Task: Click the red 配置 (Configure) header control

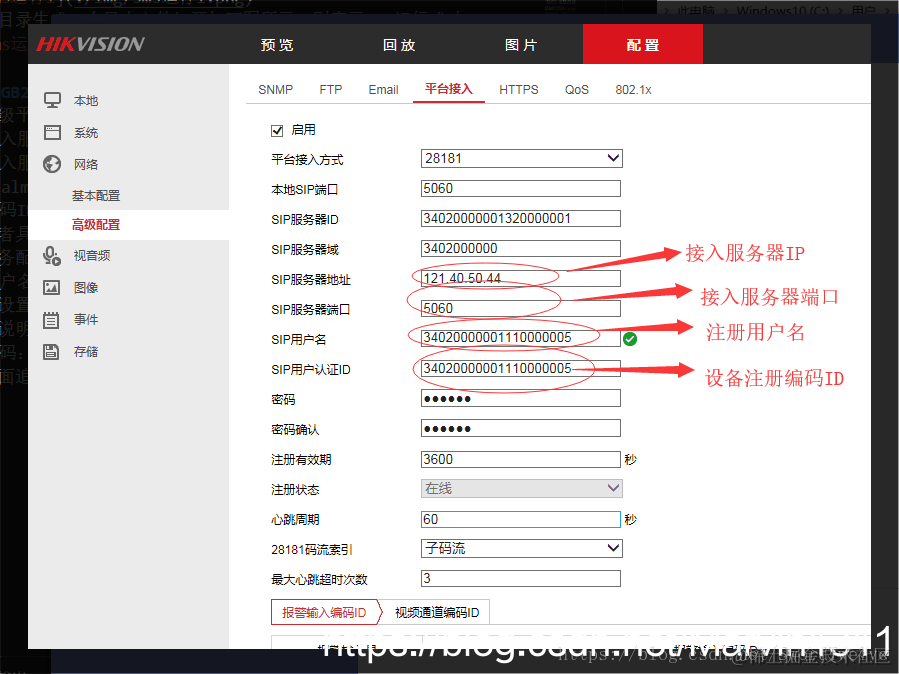Action: (x=642, y=44)
